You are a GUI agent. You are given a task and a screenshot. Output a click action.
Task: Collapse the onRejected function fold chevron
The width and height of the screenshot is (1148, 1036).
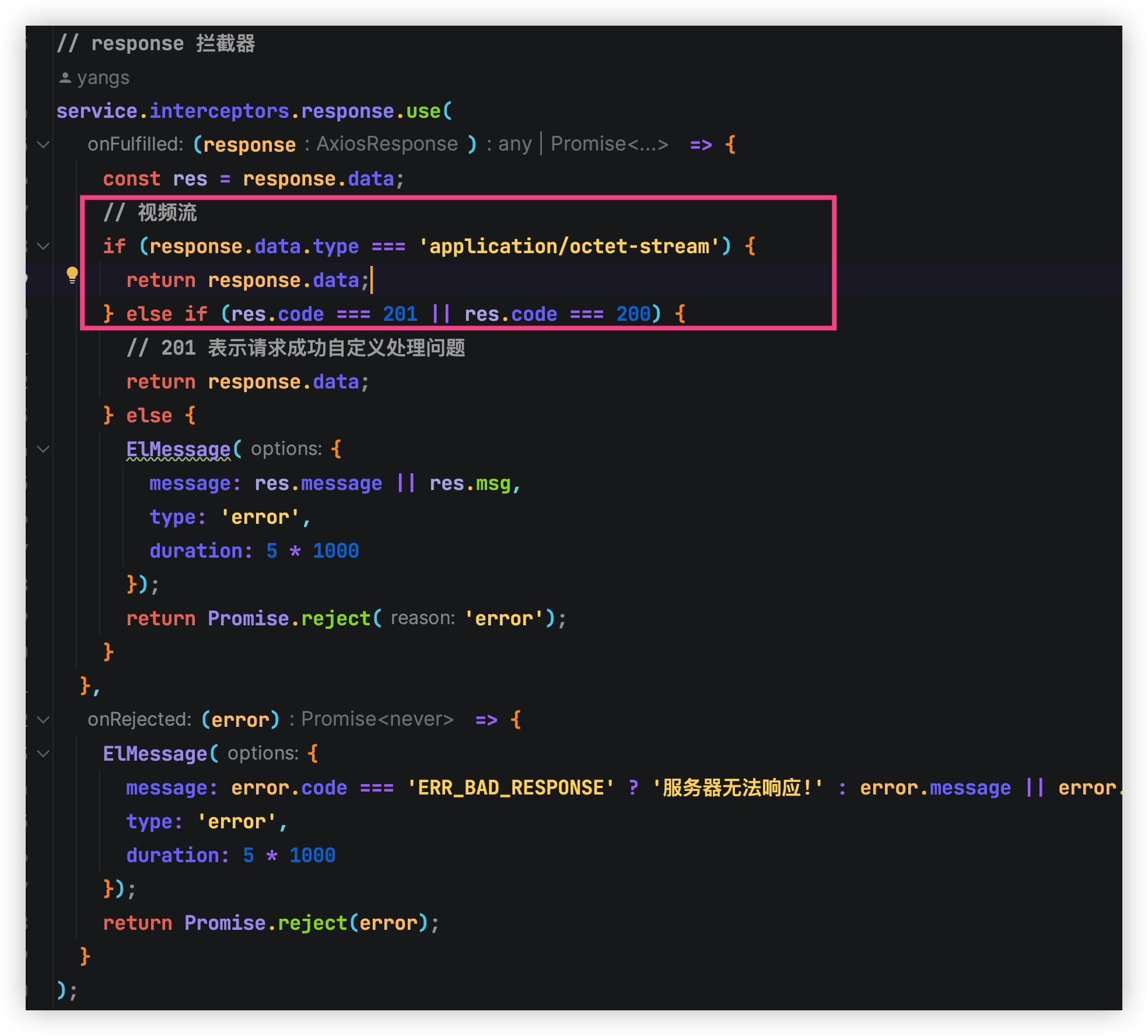point(43,720)
